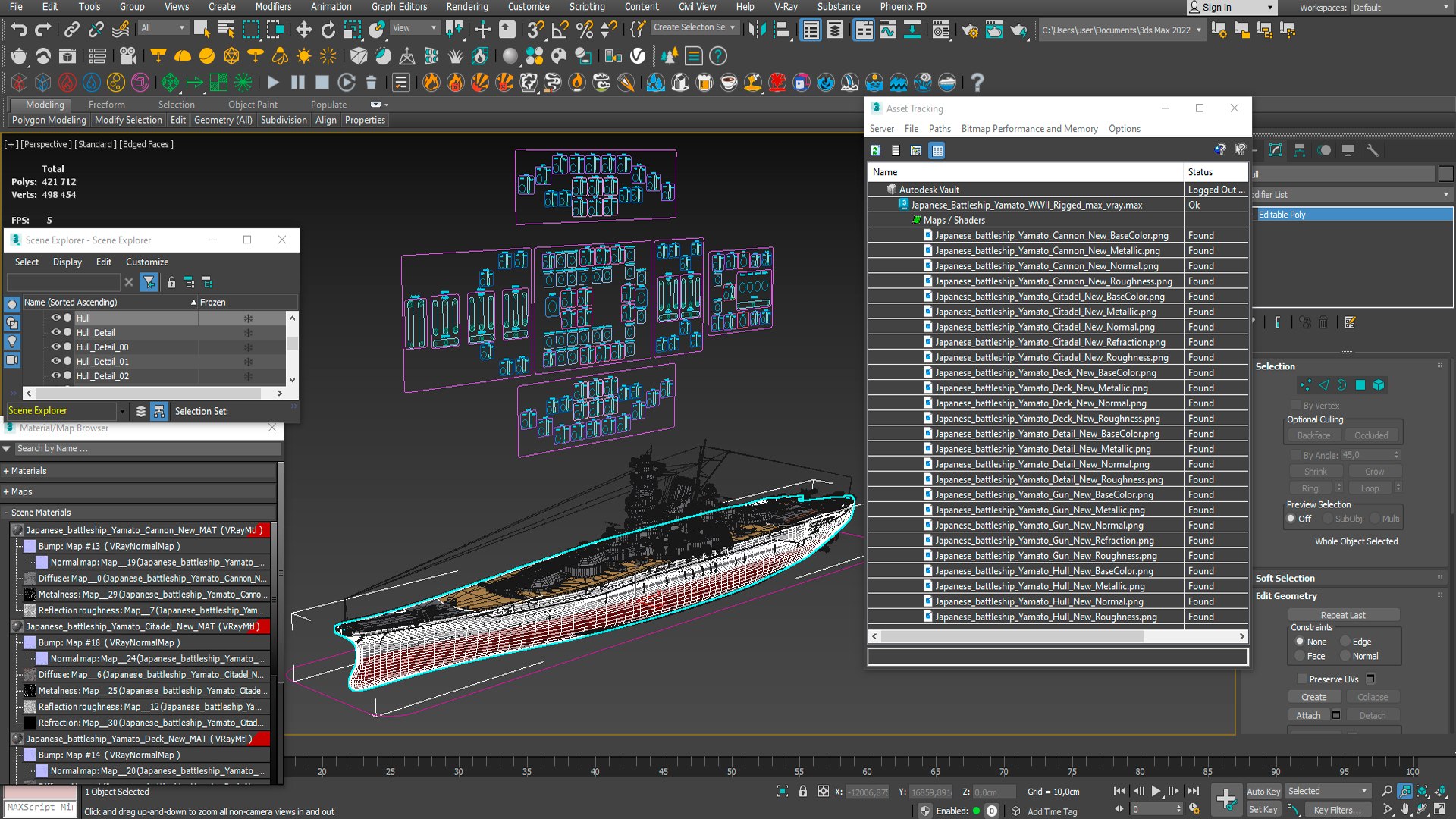Click the Attach button
Screen dimensions: 1456x819
(1308, 715)
